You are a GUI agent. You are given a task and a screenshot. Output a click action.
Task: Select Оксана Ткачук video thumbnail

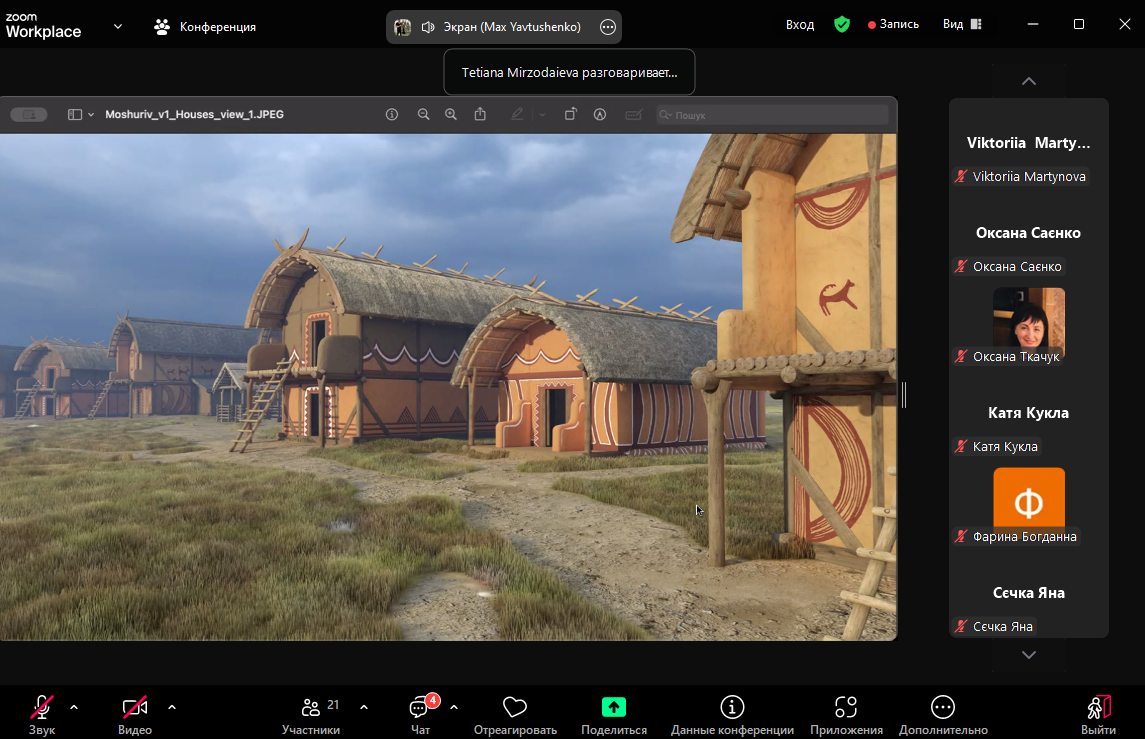[1028, 317]
